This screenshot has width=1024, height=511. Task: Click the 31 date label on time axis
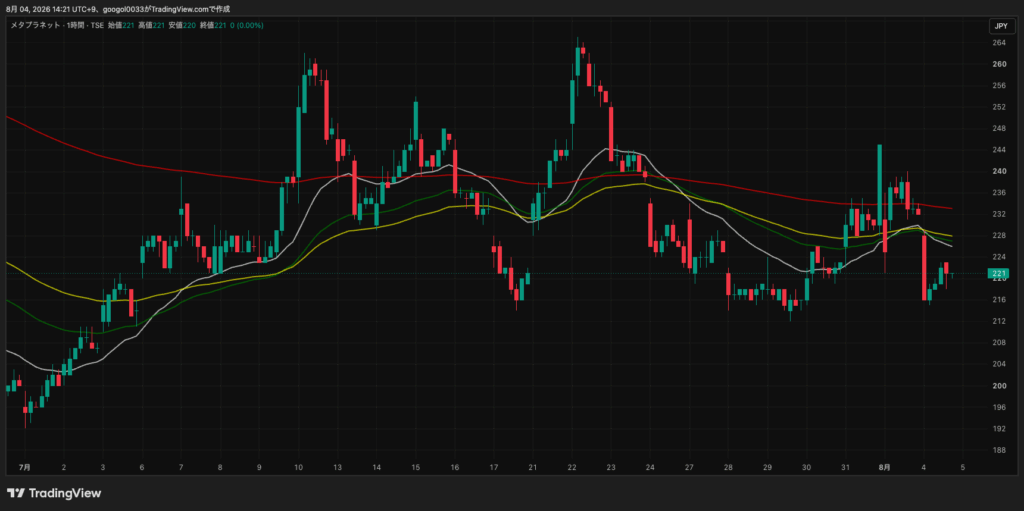click(x=845, y=468)
